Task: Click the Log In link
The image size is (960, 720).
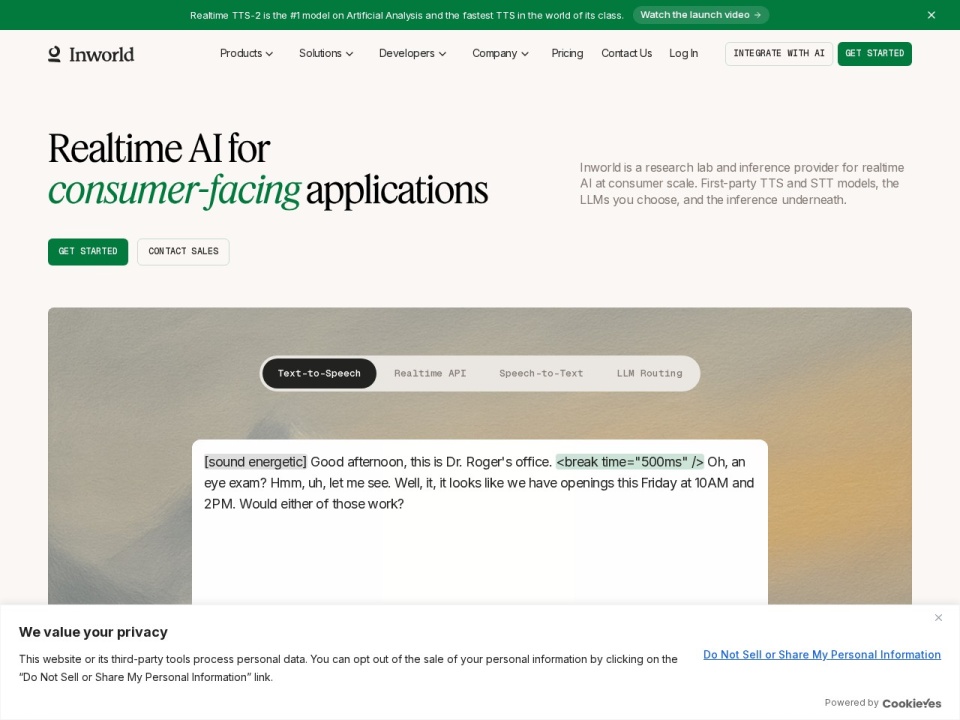Action: [x=683, y=53]
